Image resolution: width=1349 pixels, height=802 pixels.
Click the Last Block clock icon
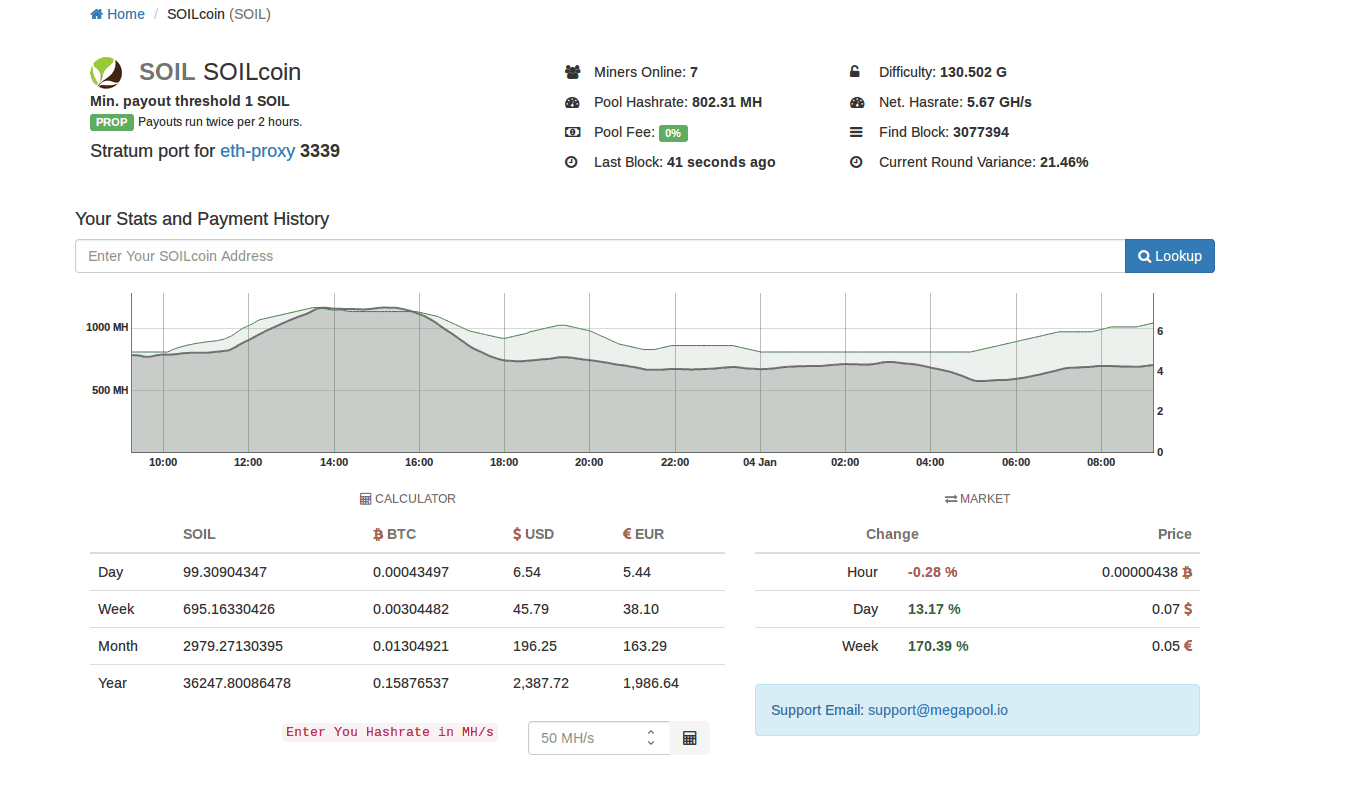tap(572, 162)
